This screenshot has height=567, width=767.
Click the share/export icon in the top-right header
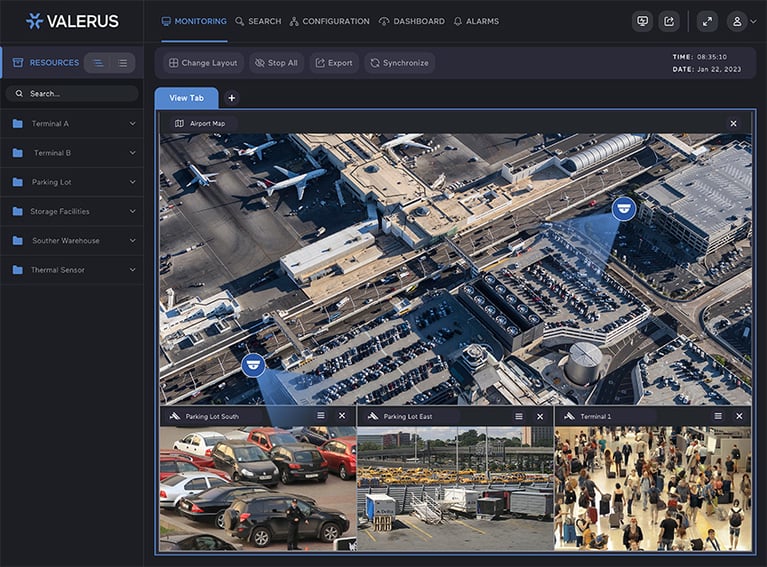[x=669, y=21]
